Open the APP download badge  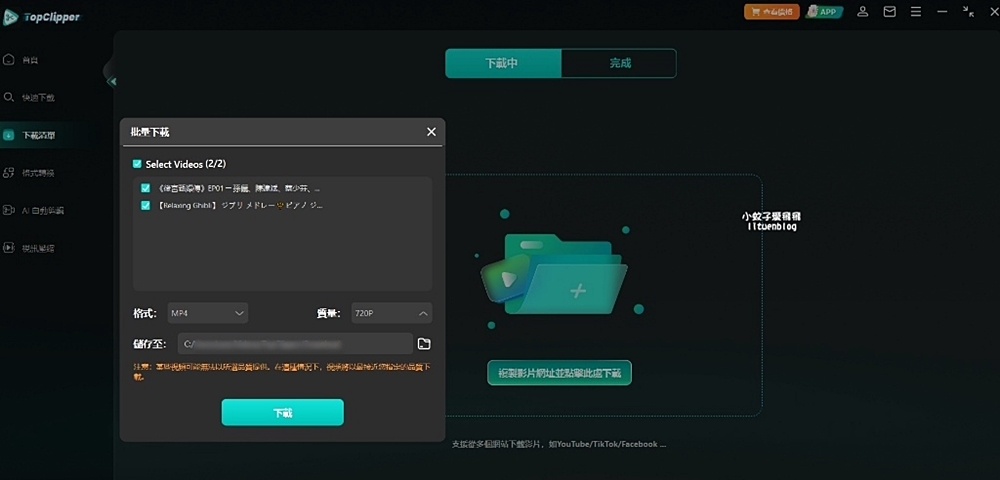click(x=824, y=11)
